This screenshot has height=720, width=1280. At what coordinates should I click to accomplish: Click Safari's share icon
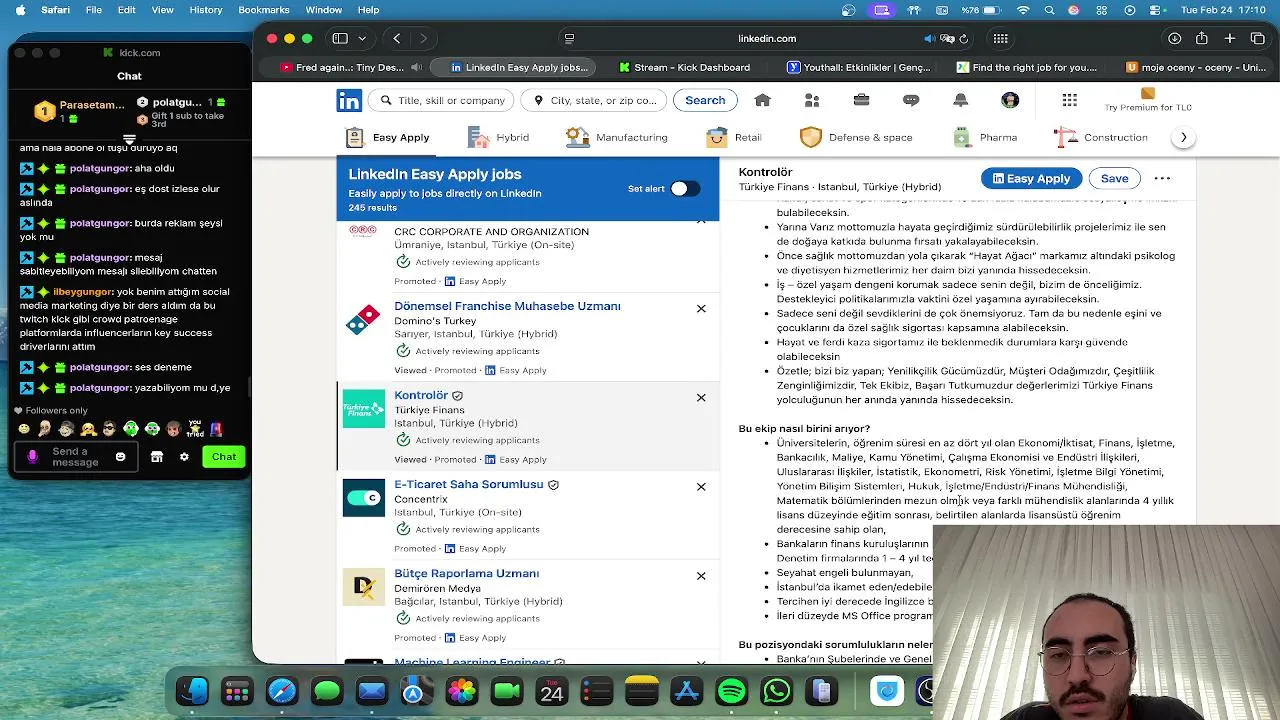pyautogui.click(x=1202, y=38)
